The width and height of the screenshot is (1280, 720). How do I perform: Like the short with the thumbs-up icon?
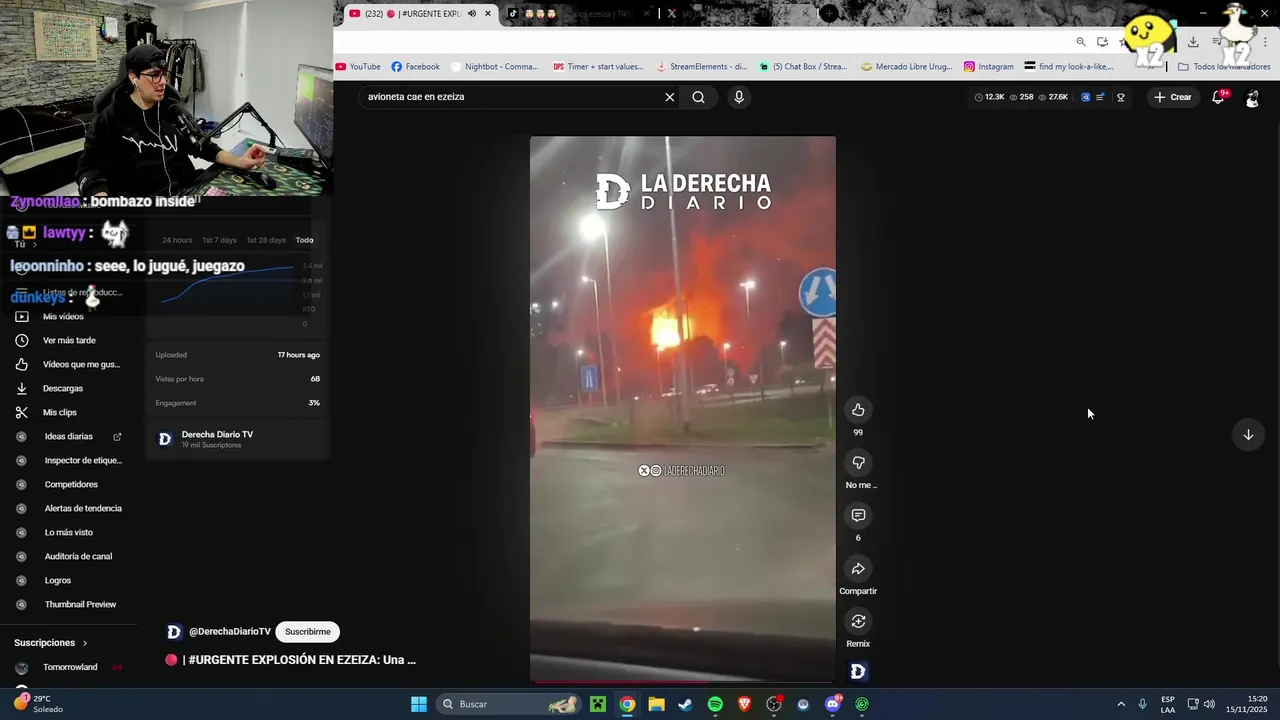(858, 410)
